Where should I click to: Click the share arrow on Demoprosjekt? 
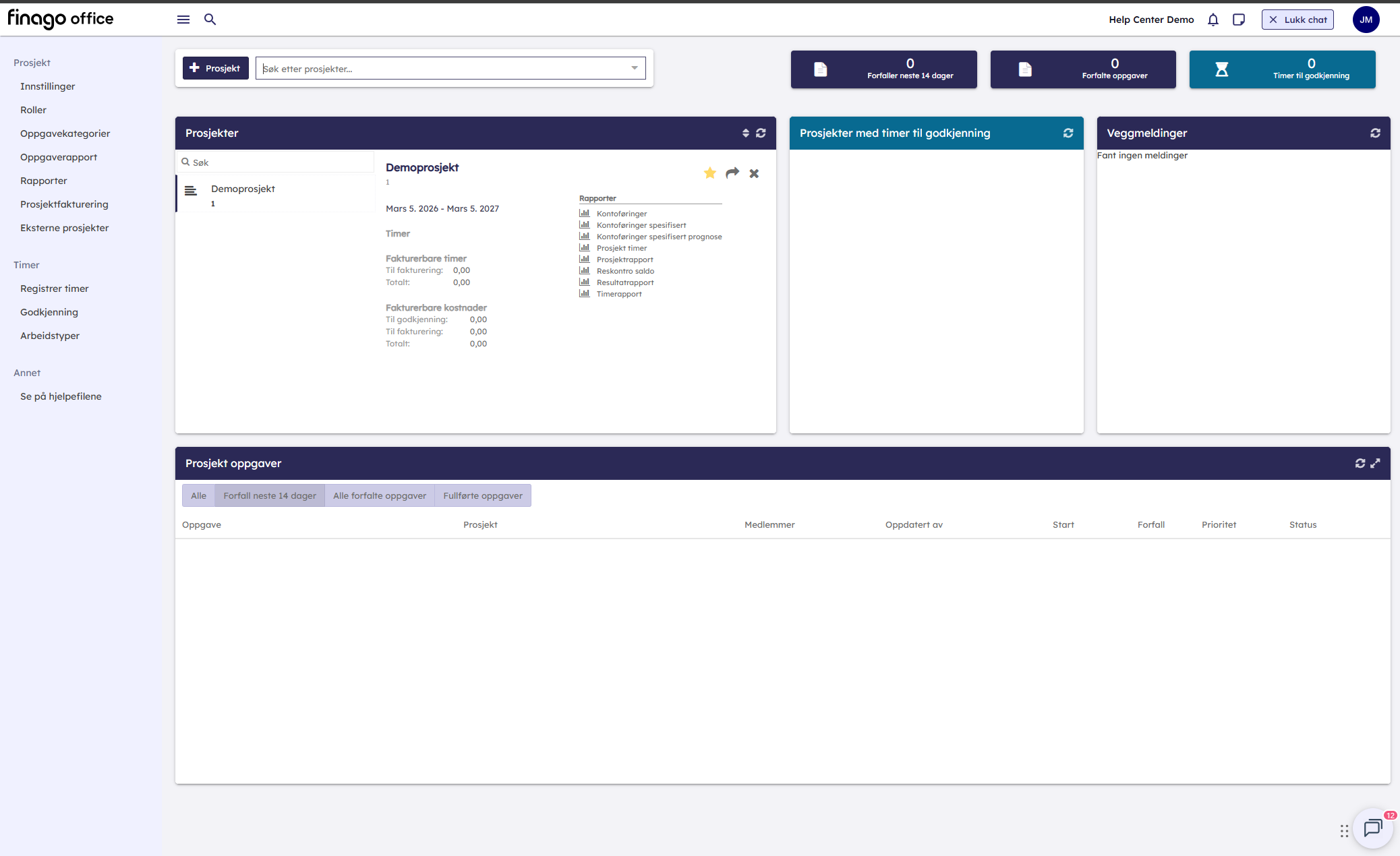pos(732,173)
